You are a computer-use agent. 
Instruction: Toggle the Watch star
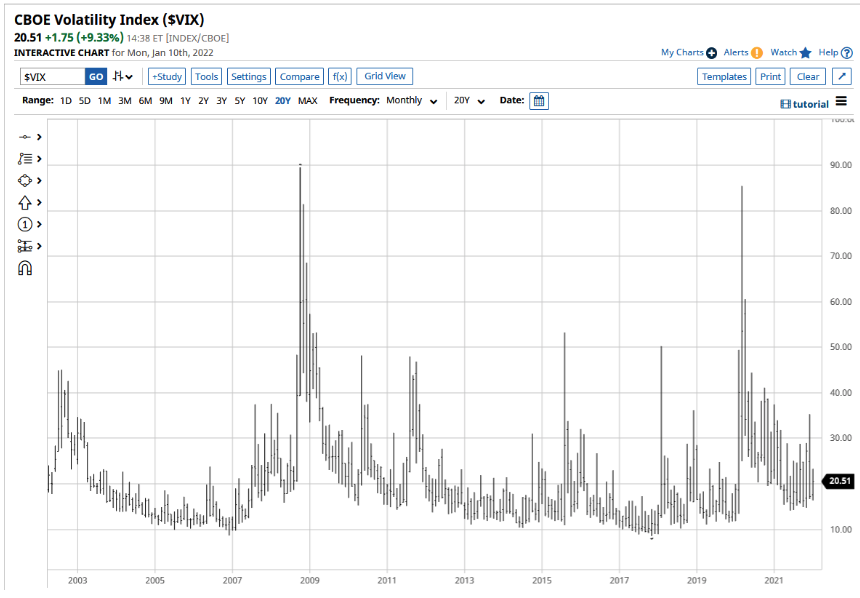pyautogui.click(x=805, y=53)
